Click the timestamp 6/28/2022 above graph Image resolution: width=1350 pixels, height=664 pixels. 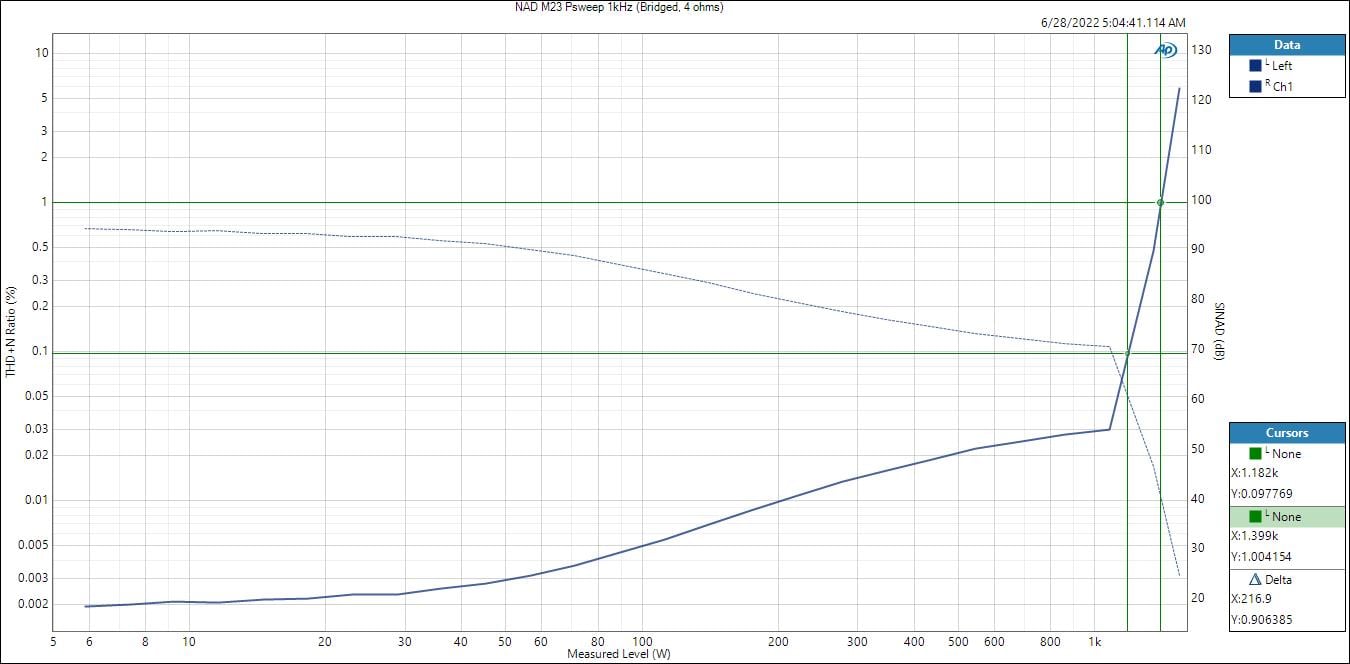tap(1114, 22)
